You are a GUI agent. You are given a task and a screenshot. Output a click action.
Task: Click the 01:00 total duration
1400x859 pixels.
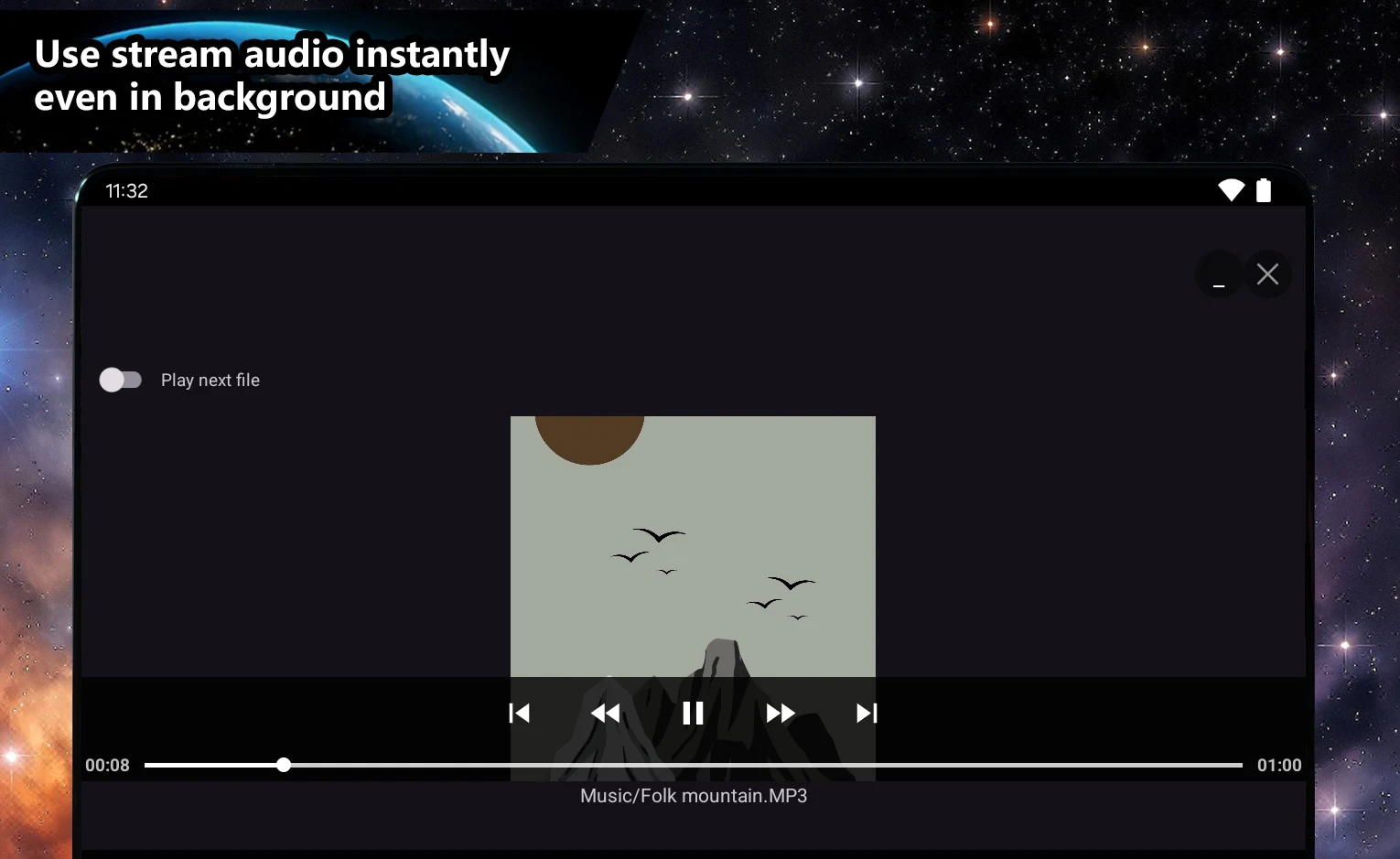(1279, 766)
